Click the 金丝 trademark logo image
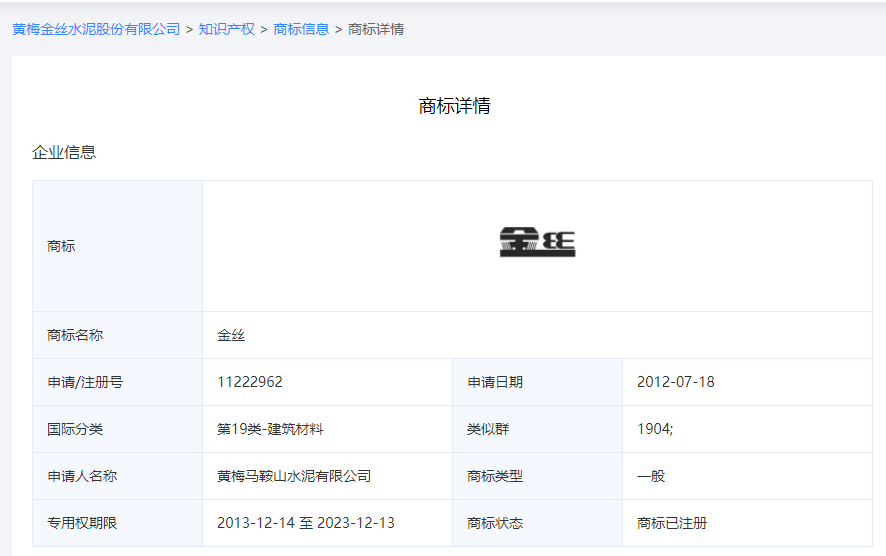Image resolution: width=886 pixels, height=556 pixels. pos(537,243)
